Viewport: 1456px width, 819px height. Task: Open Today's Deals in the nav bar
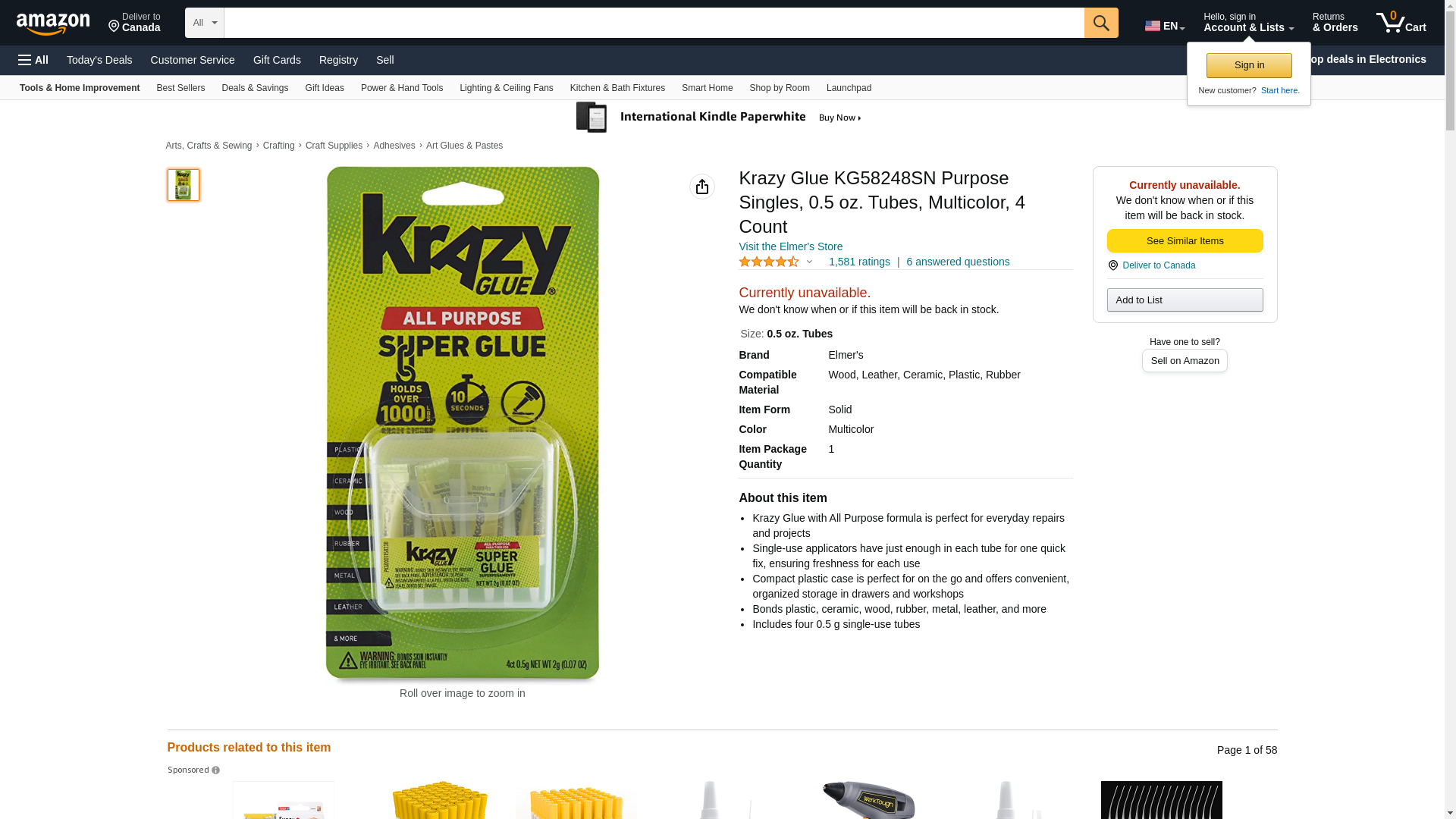coord(99,60)
